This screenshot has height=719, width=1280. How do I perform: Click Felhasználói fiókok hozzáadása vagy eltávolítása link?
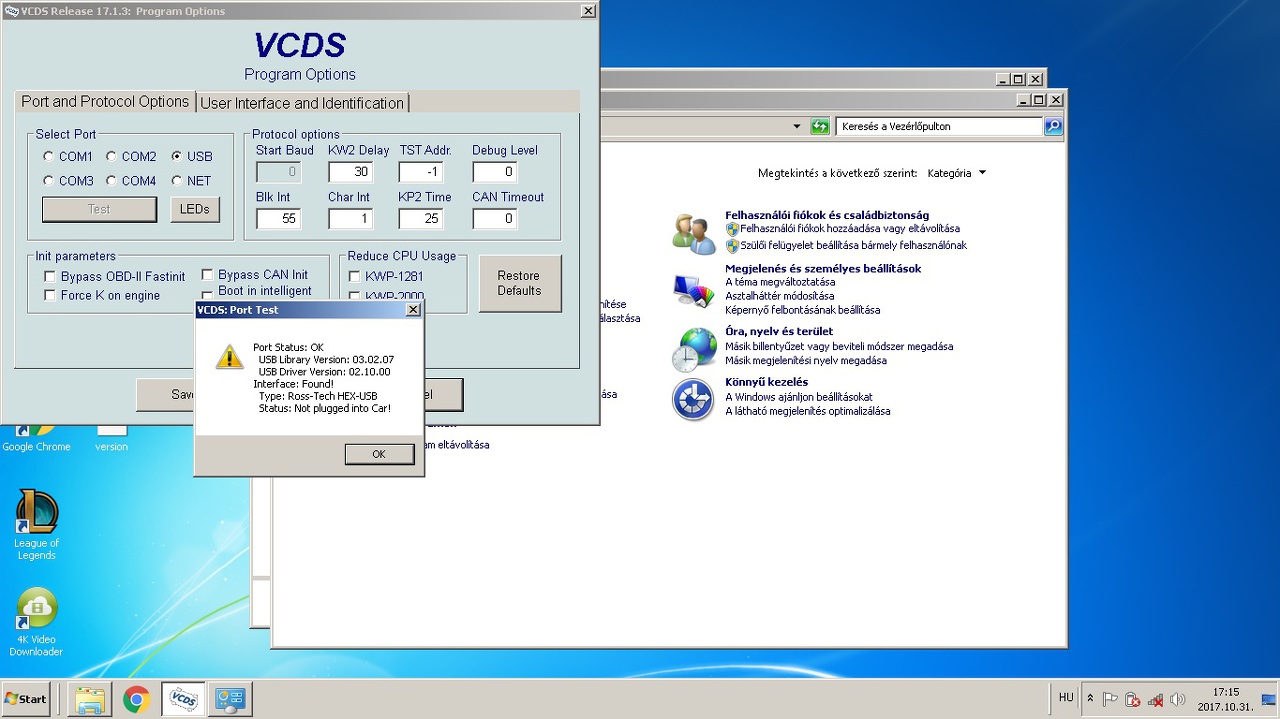click(x=850, y=229)
